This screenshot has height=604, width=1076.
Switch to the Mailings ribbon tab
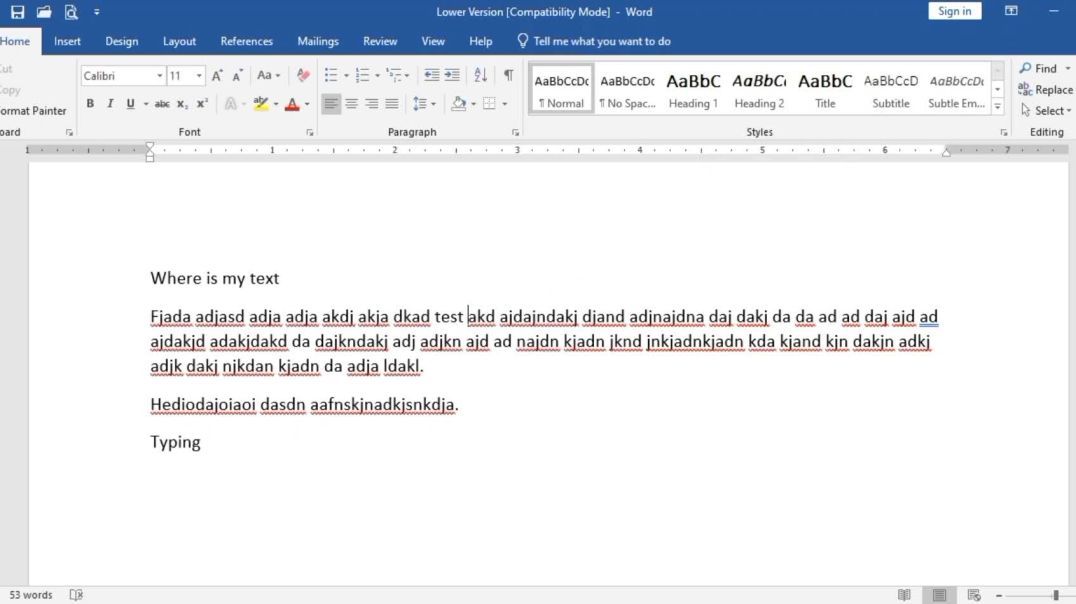318,41
